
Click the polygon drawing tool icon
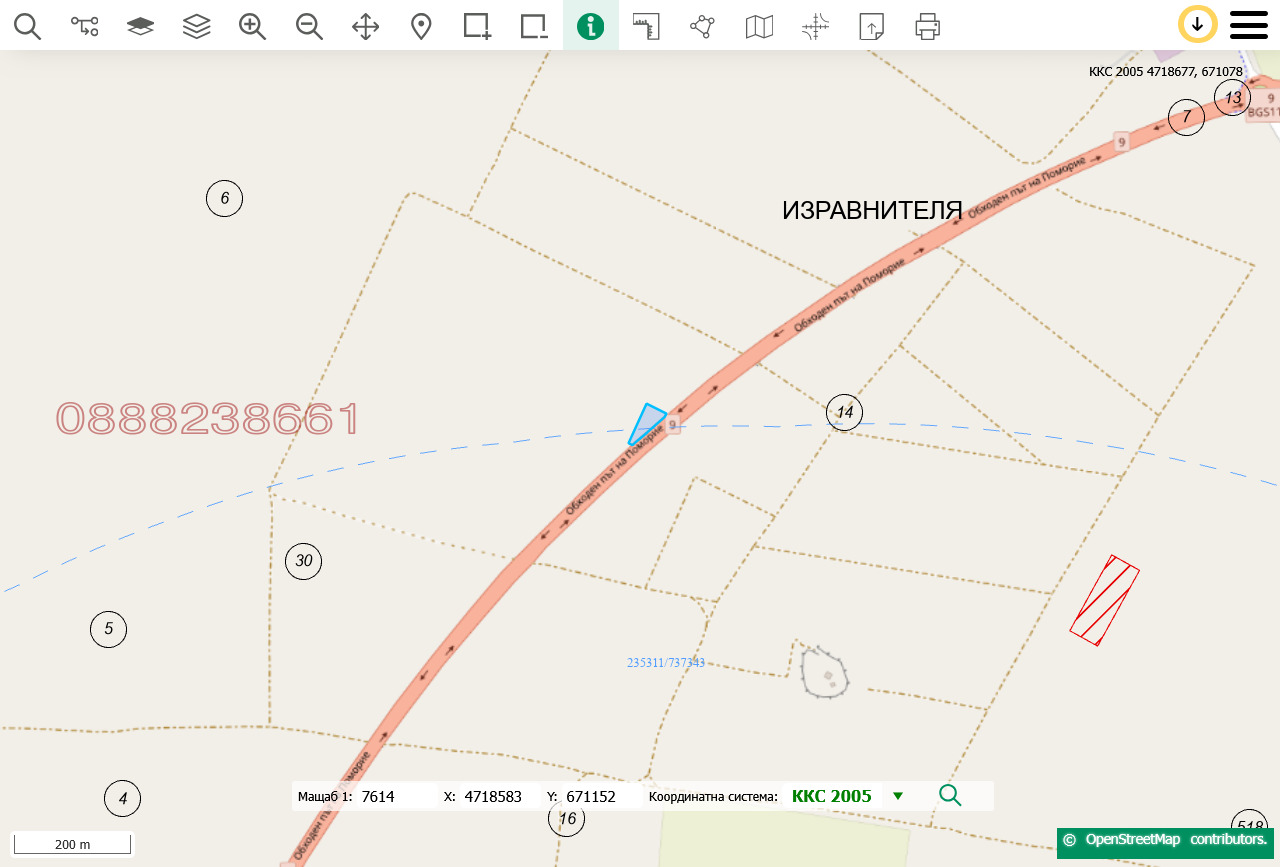click(702, 26)
